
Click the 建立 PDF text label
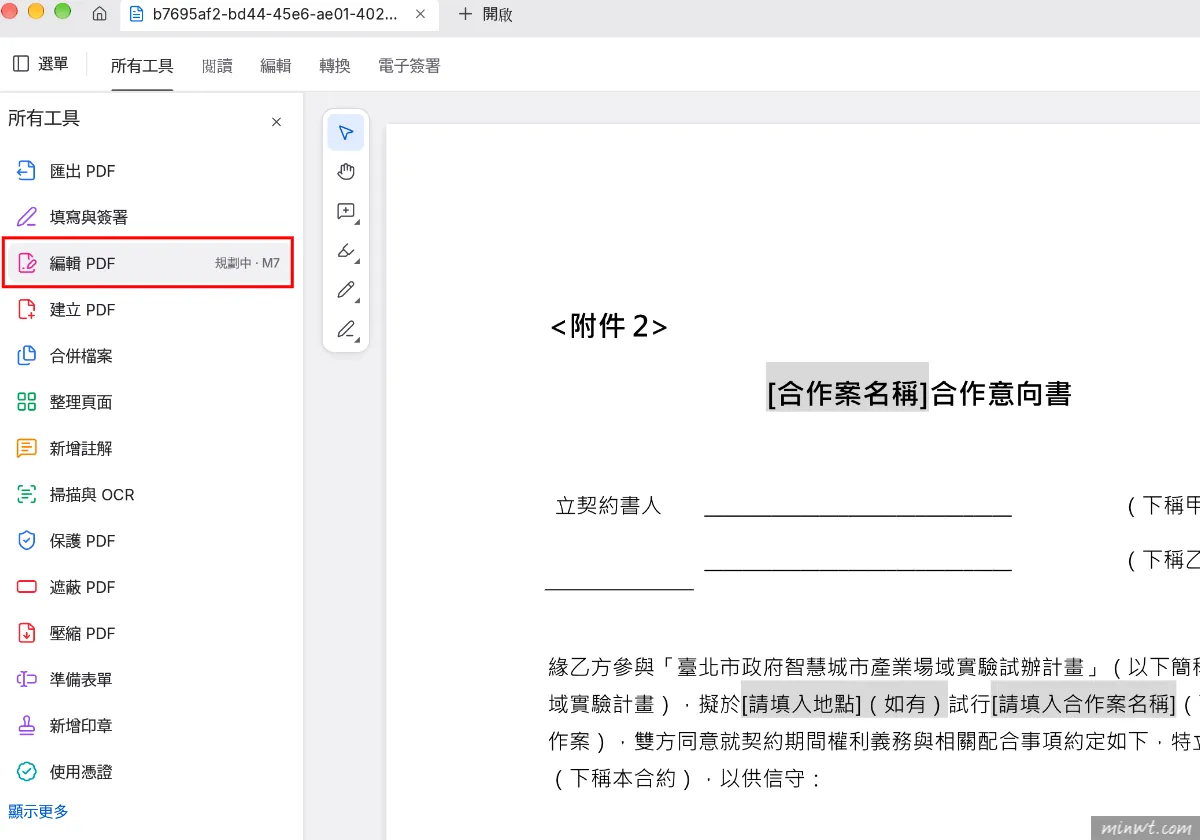point(83,310)
